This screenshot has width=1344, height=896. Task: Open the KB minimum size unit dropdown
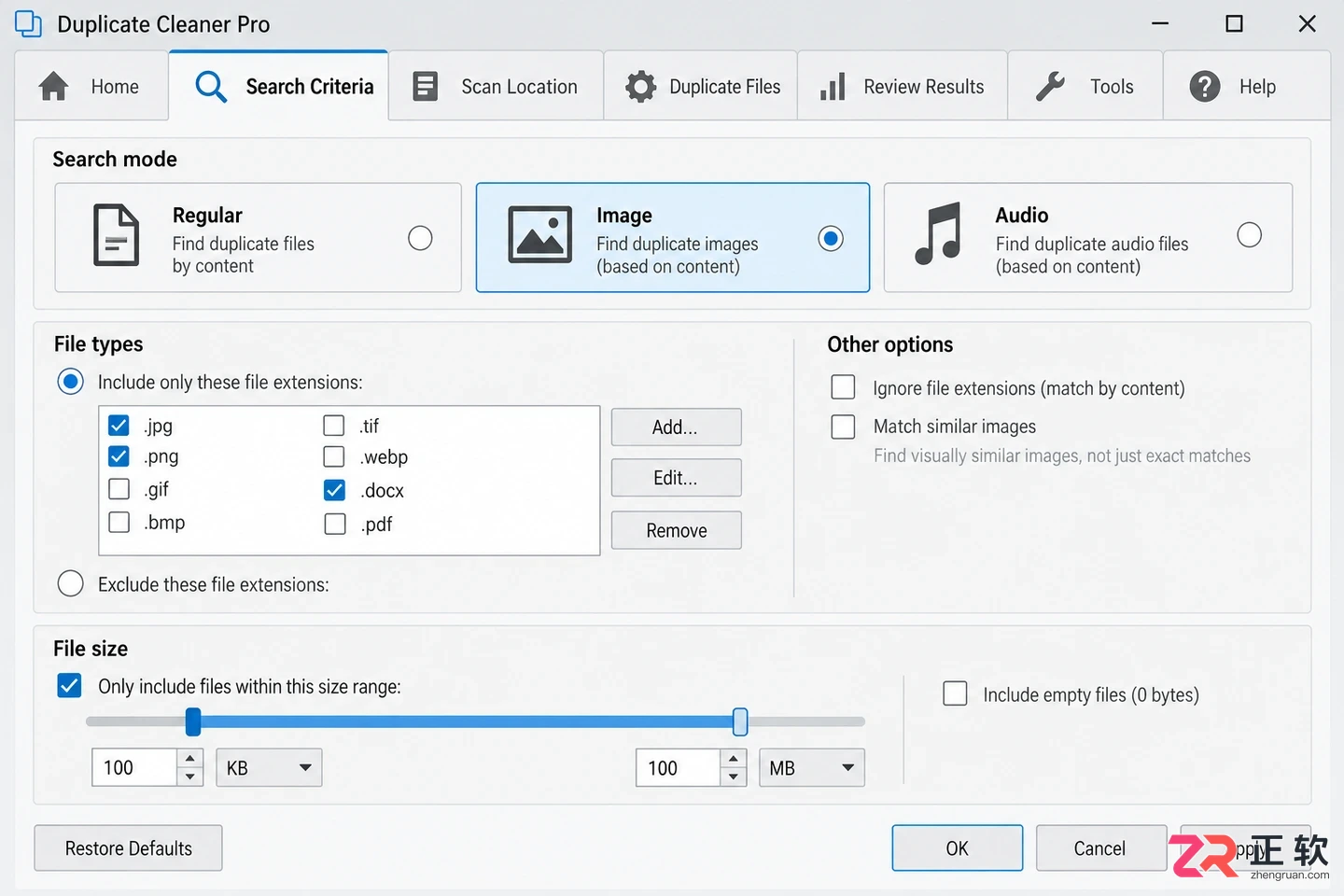click(269, 767)
